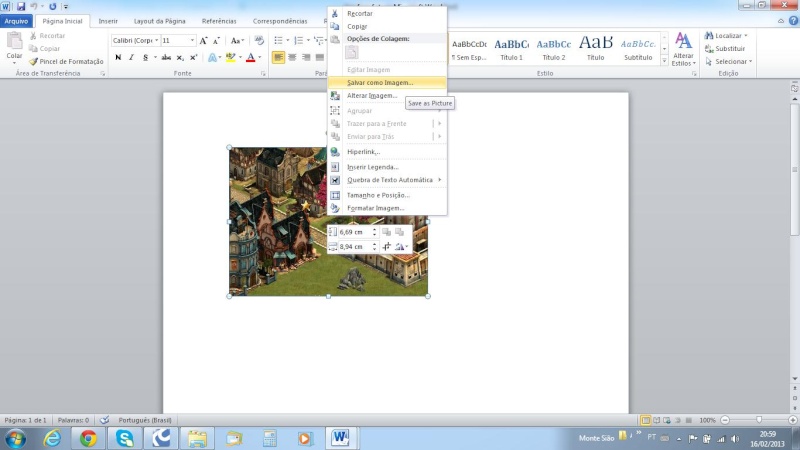Toggle superscript formatting
Screen dimensions: 800x450
point(193,58)
